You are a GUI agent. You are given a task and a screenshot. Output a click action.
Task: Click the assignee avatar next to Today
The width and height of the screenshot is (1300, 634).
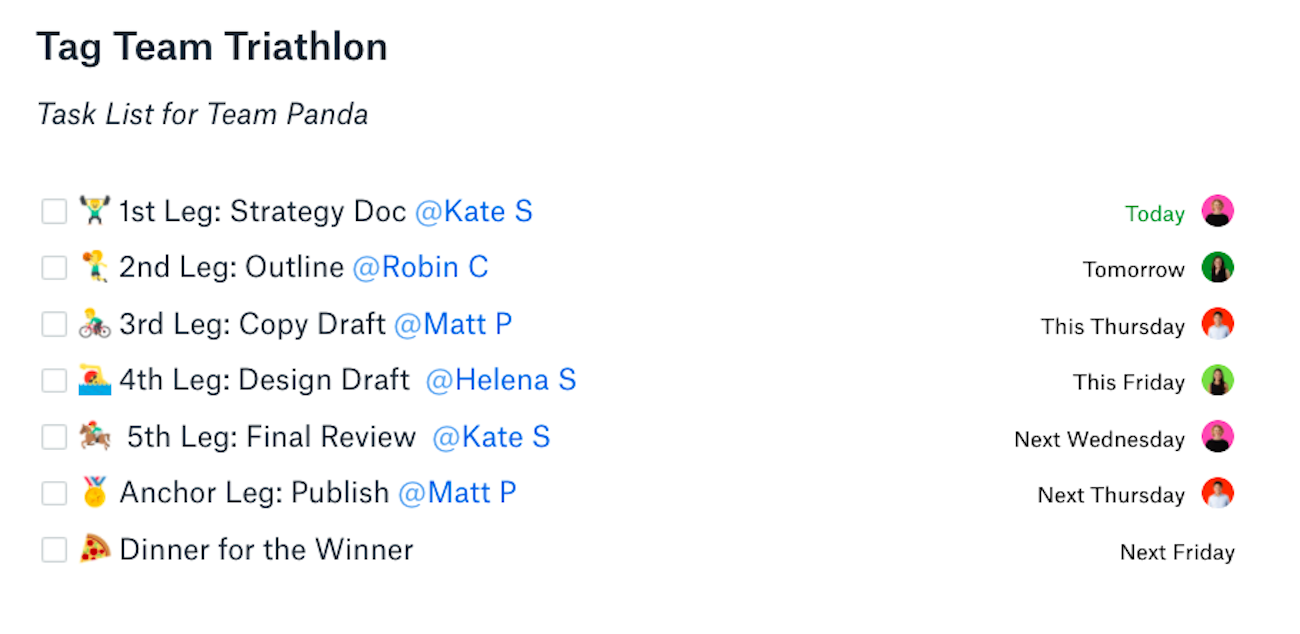coord(1217,211)
